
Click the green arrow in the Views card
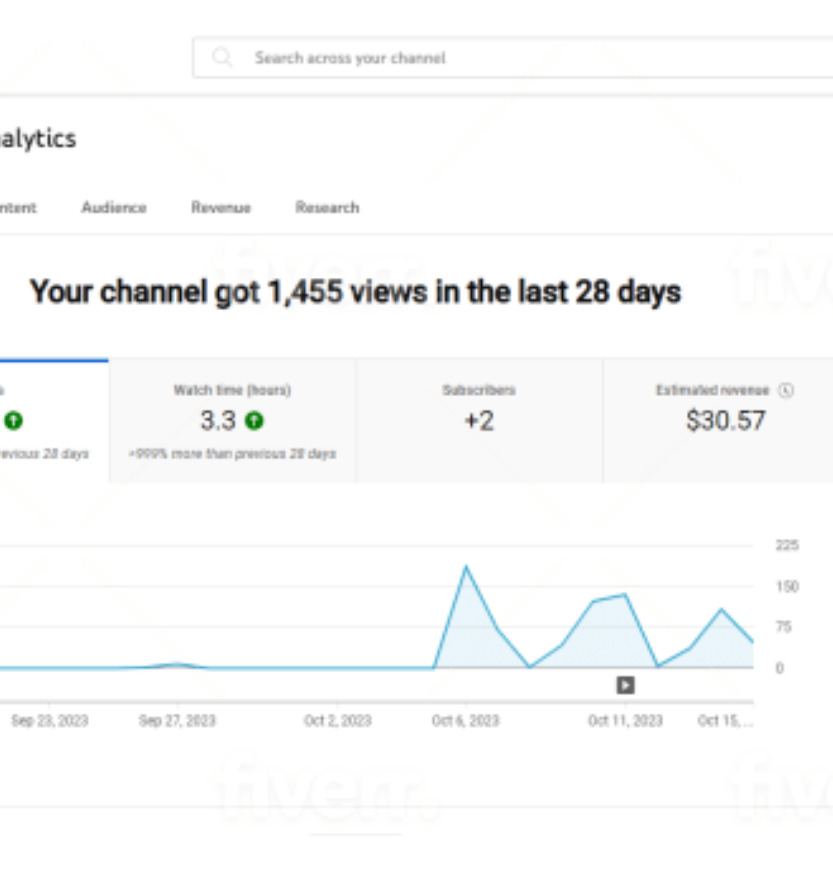click(x=13, y=422)
